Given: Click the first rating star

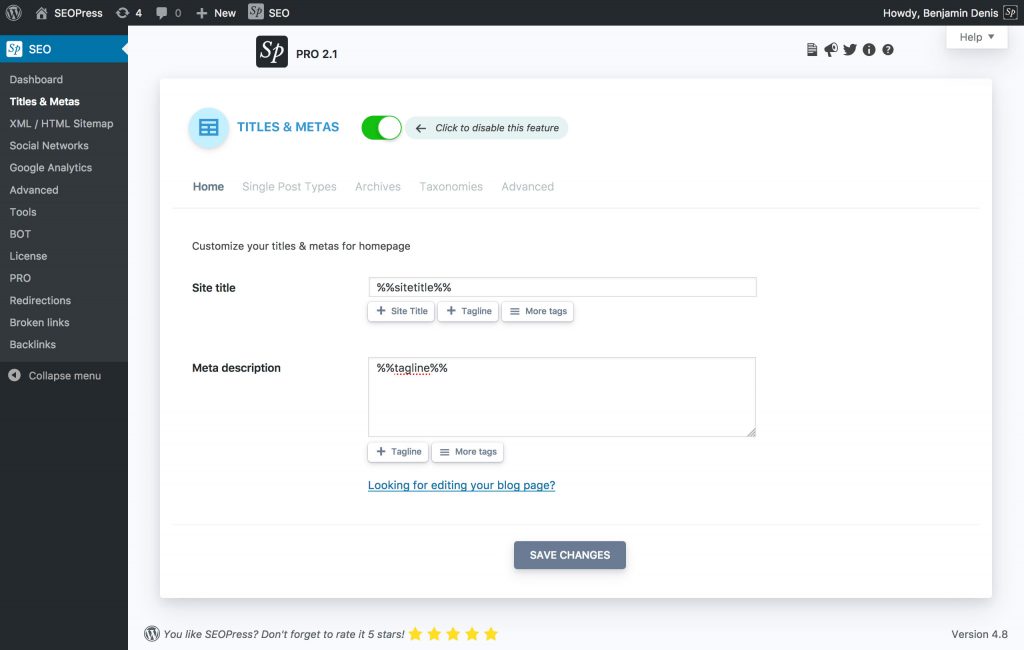Looking at the screenshot, I should (415, 634).
